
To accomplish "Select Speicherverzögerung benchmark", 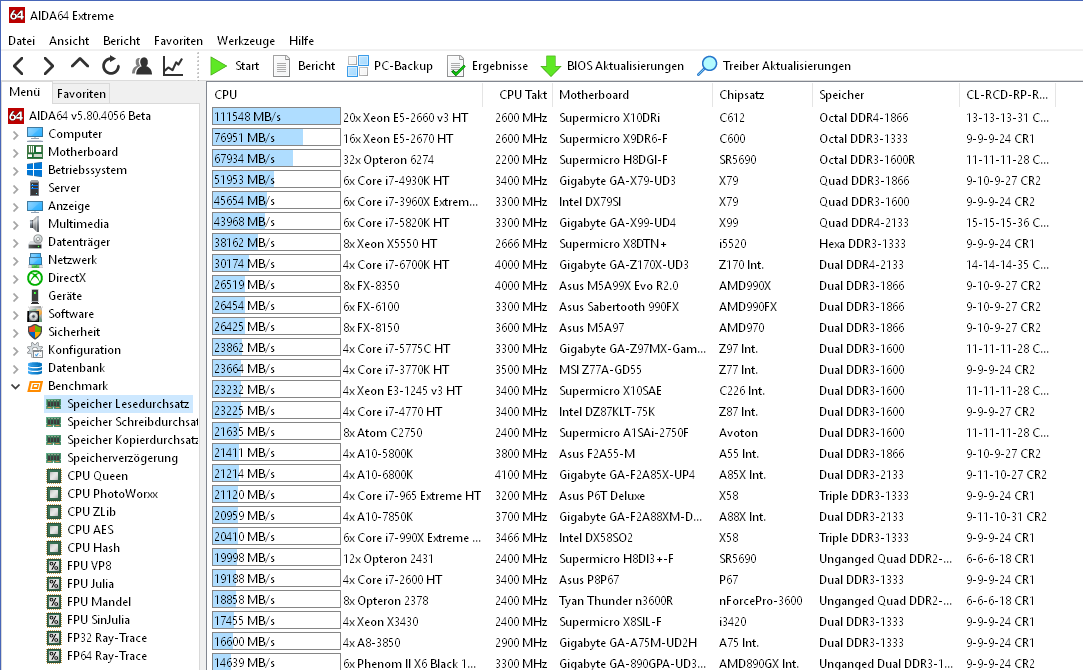I will [x=112, y=458].
